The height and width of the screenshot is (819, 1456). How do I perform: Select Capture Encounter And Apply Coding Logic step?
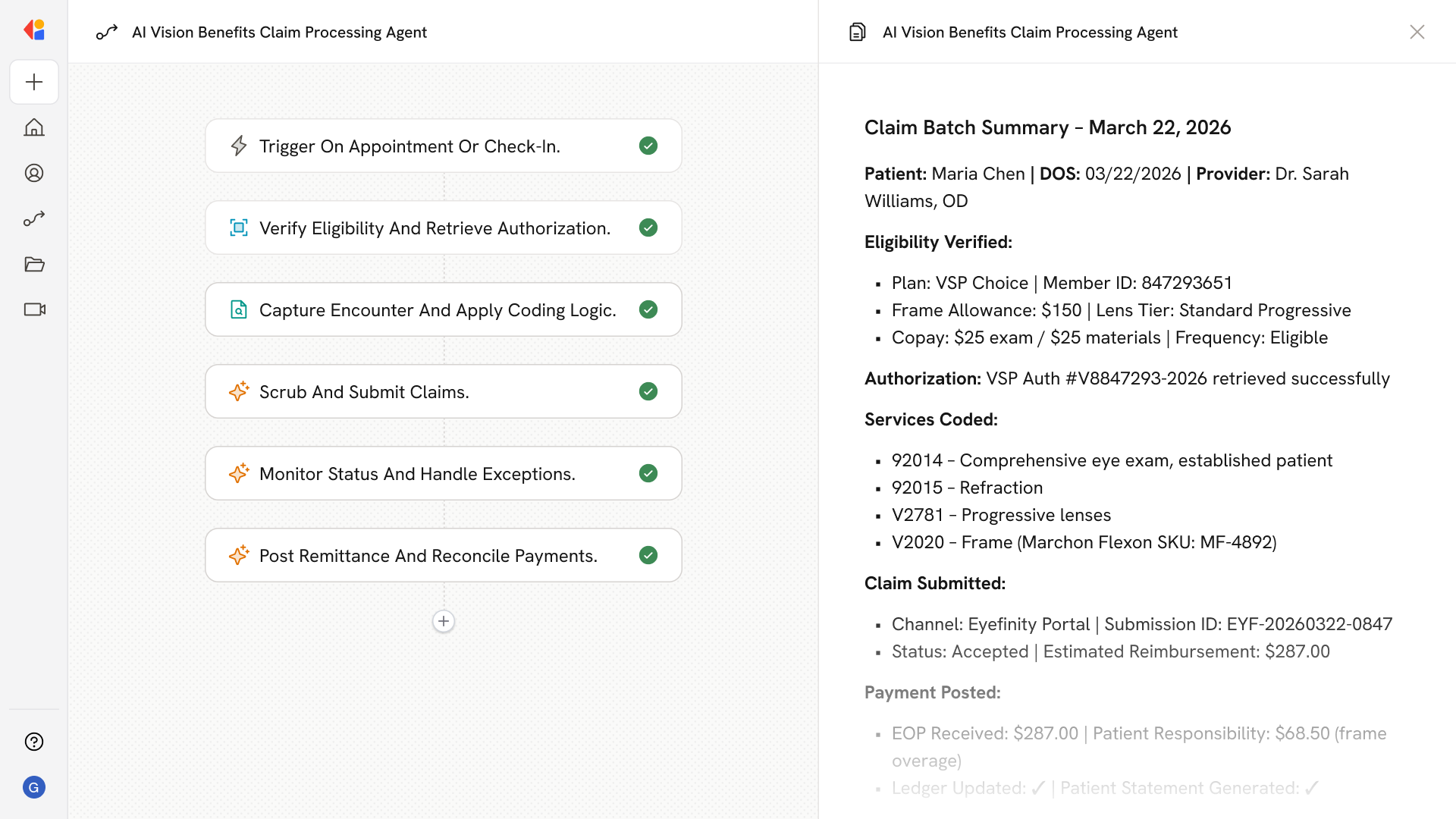(438, 309)
